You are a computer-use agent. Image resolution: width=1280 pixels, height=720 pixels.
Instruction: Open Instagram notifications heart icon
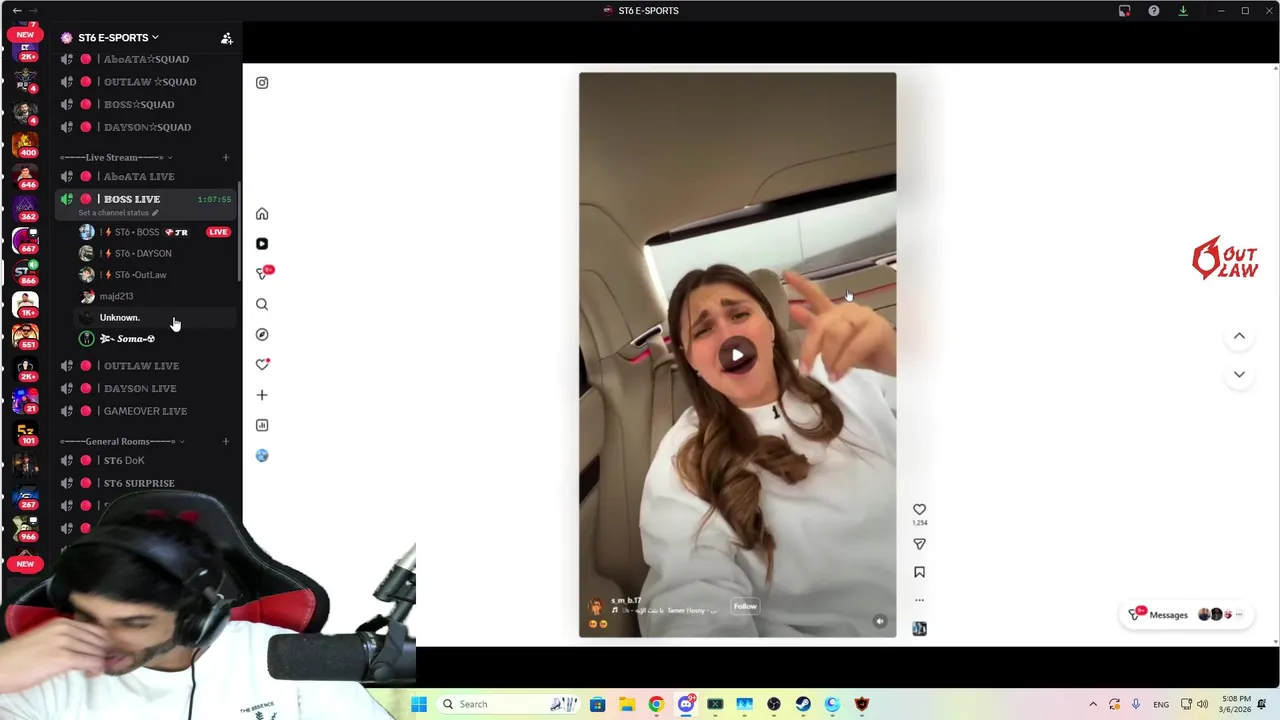pos(262,364)
